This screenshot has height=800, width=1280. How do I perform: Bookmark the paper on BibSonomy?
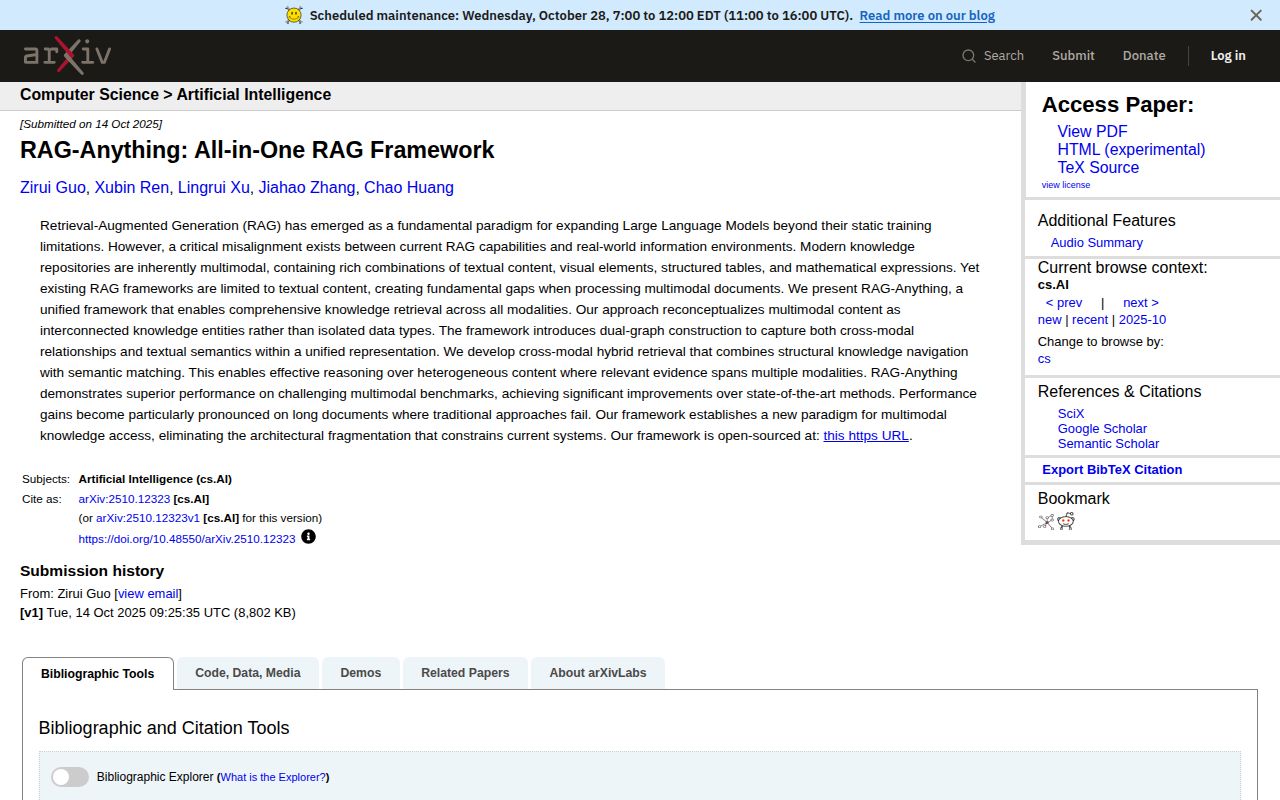tap(1046, 521)
